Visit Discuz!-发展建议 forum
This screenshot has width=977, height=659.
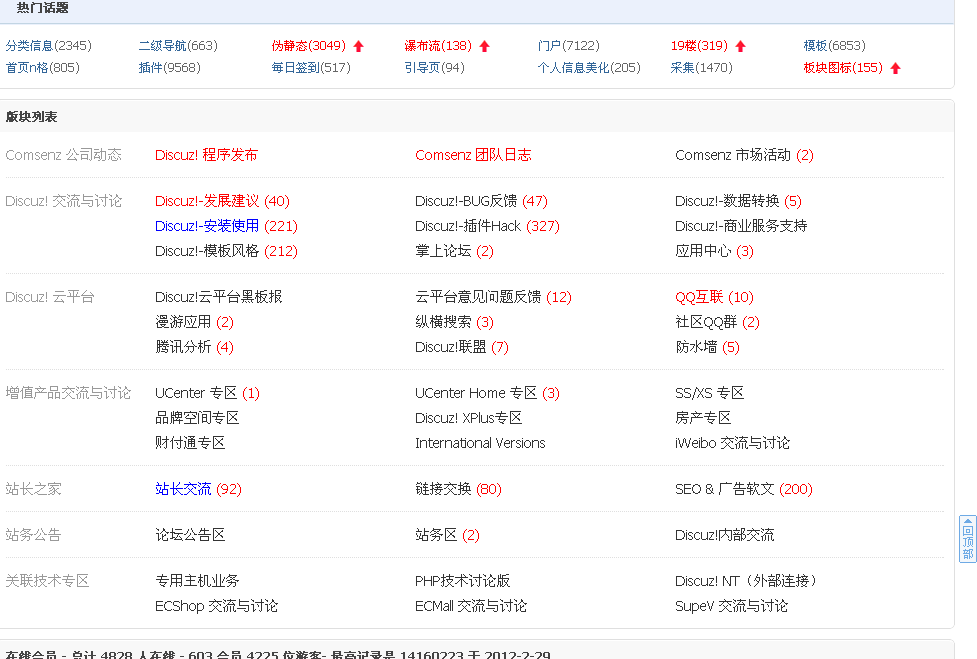pyautogui.click(x=207, y=201)
